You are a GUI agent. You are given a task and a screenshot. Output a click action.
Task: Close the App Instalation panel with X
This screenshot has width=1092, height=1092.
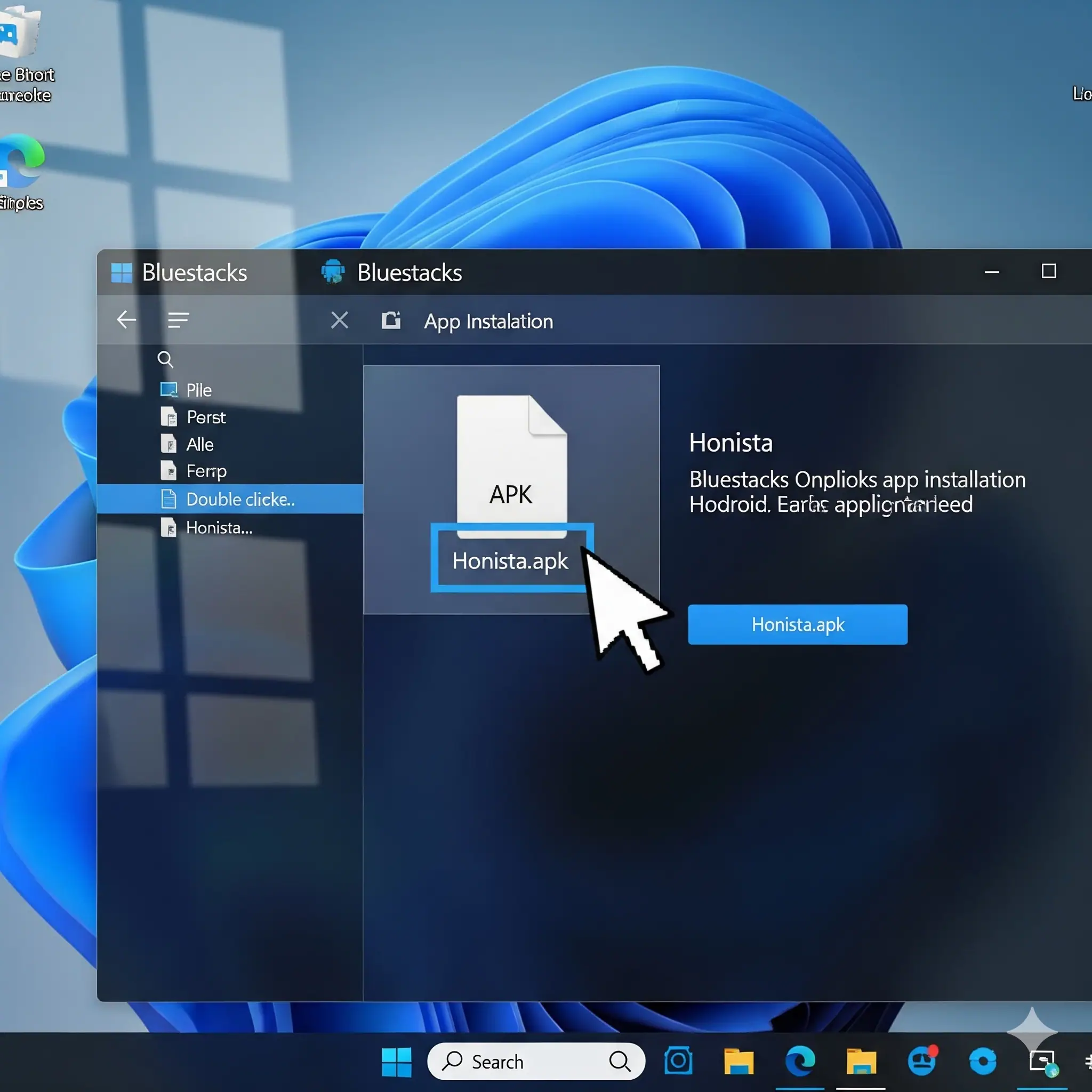tap(339, 320)
